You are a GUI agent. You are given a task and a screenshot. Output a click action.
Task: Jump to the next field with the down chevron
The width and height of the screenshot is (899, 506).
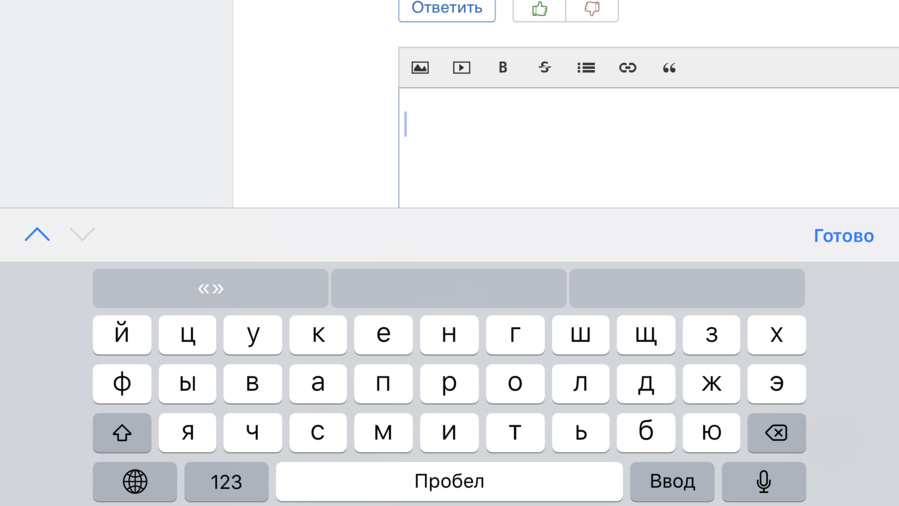(82, 234)
